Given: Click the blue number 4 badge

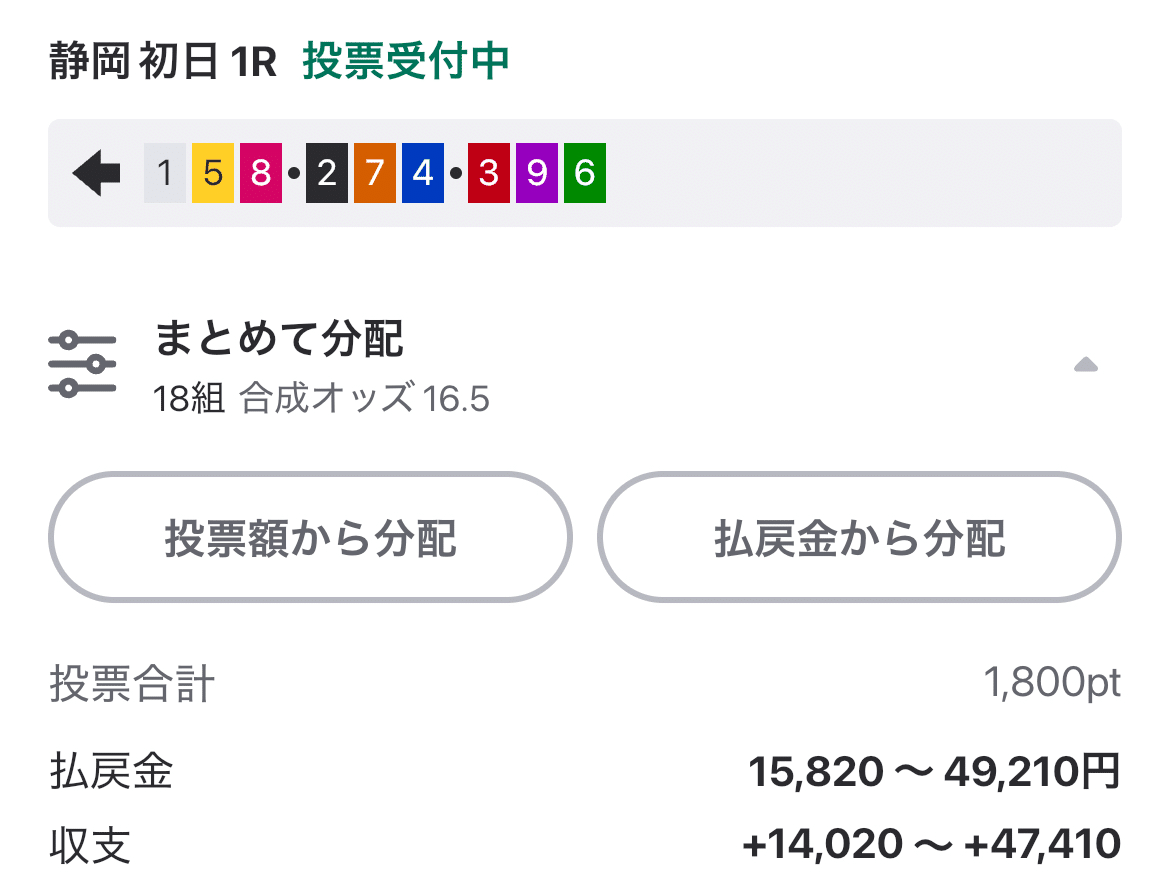Looking at the screenshot, I should tap(422, 172).
